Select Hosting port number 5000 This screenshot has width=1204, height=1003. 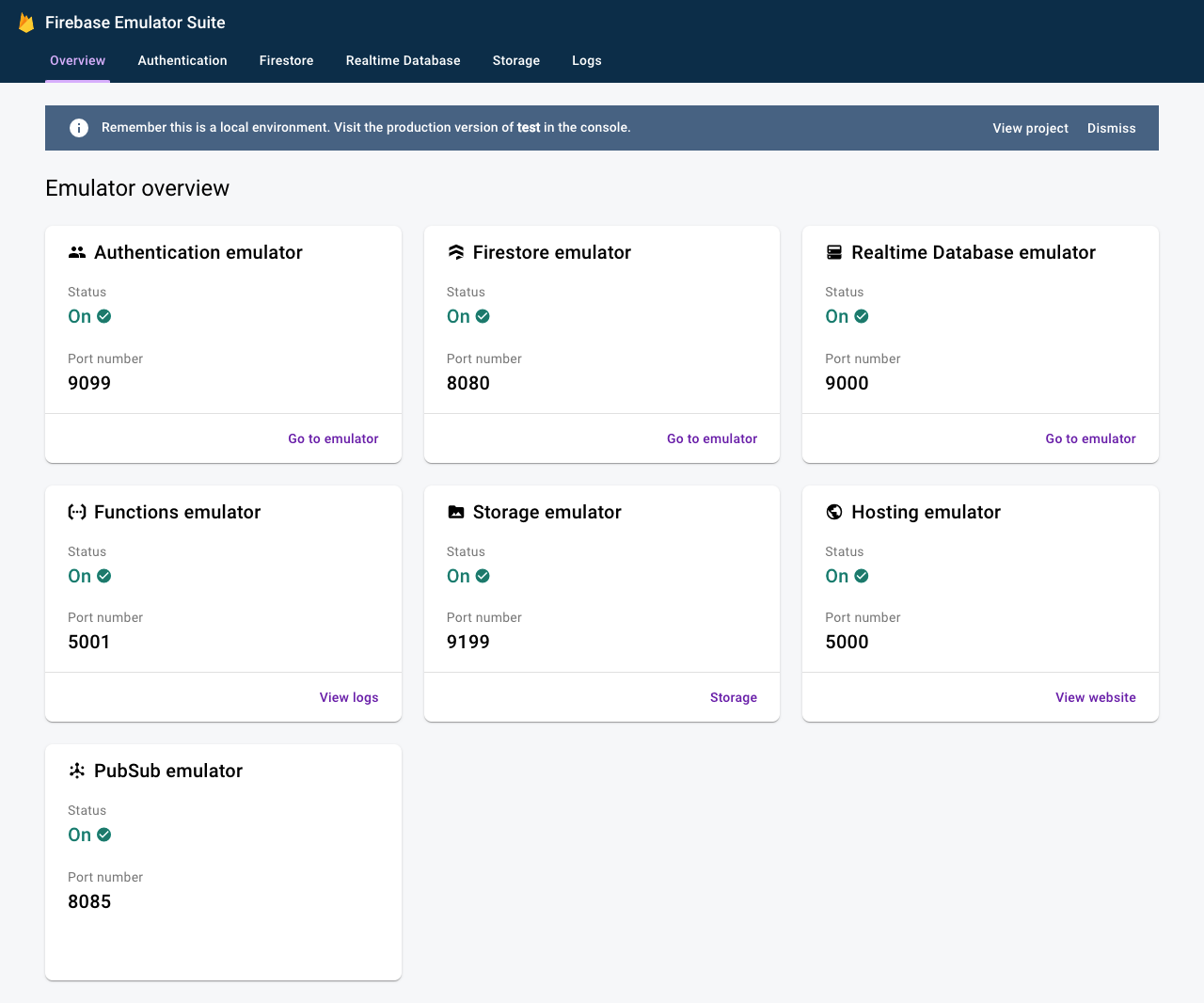tap(847, 642)
